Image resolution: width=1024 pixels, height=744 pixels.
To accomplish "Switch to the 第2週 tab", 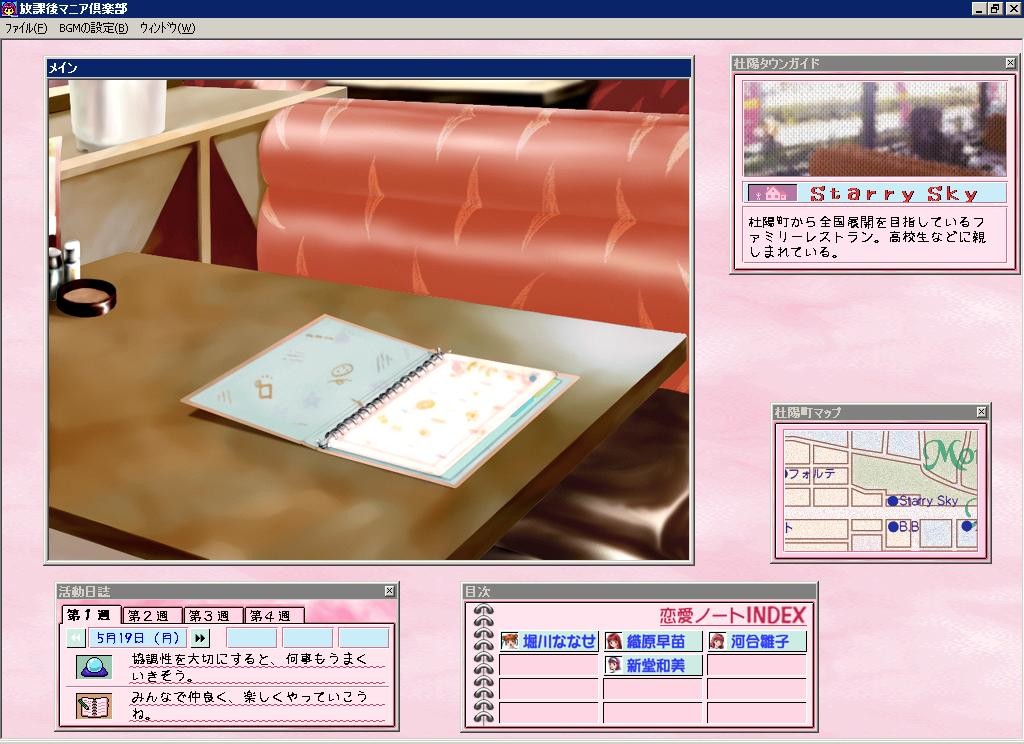I will tap(152, 616).
